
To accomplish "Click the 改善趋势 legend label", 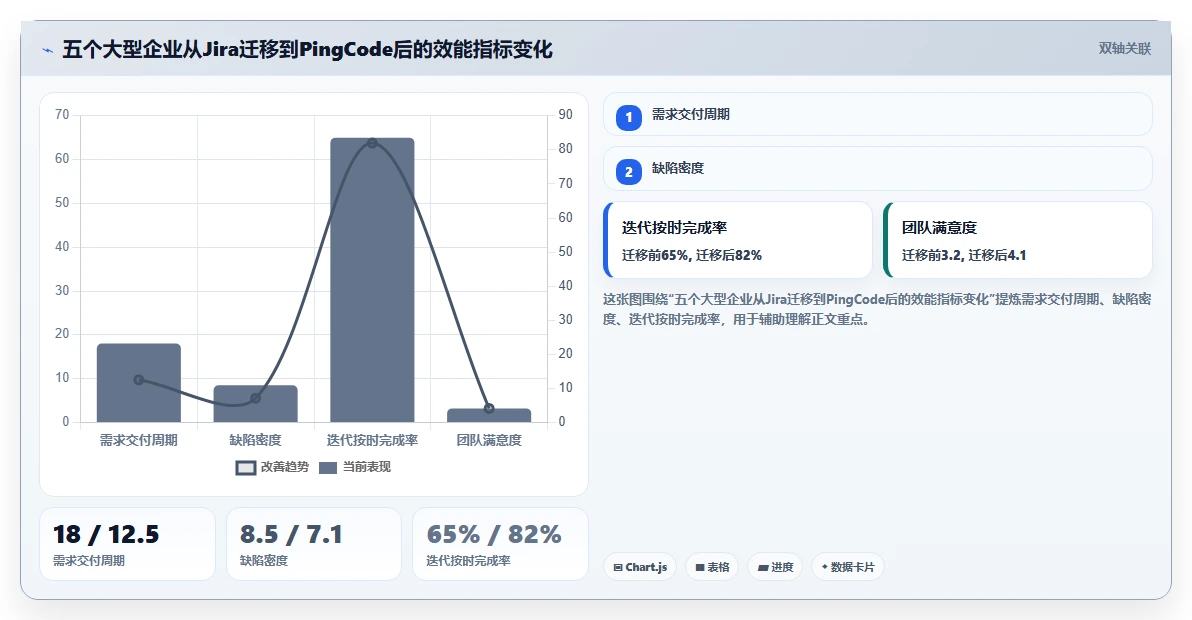I will point(284,467).
